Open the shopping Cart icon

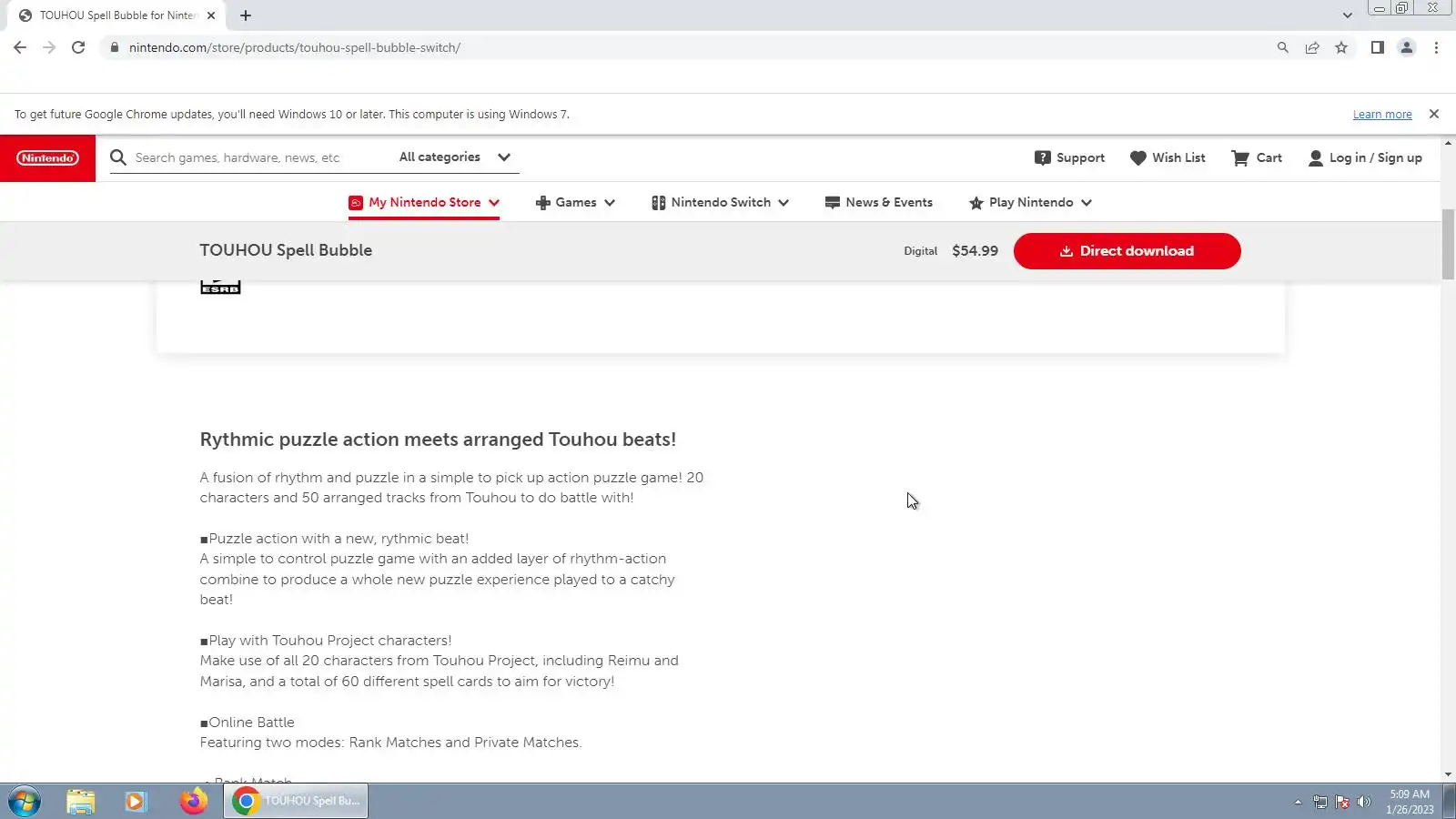pyautogui.click(x=1240, y=157)
